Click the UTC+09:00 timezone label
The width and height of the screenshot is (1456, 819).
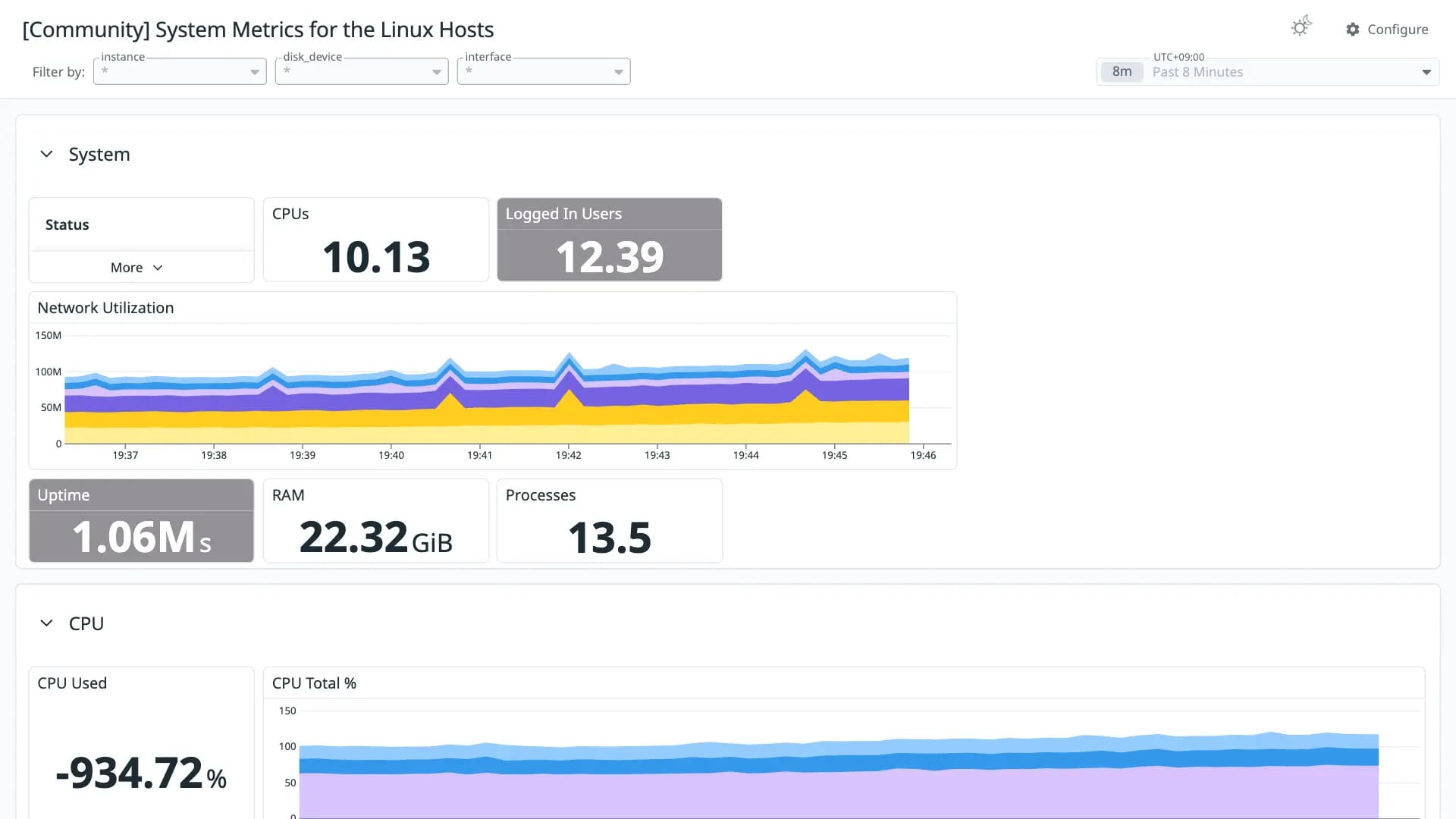tap(1178, 57)
